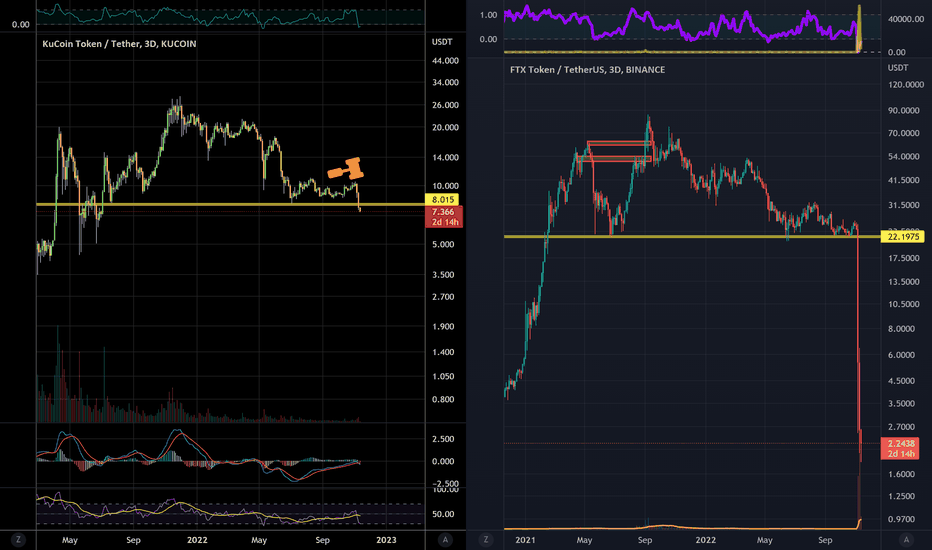Select the yellow 22.1975 price label

point(903,237)
